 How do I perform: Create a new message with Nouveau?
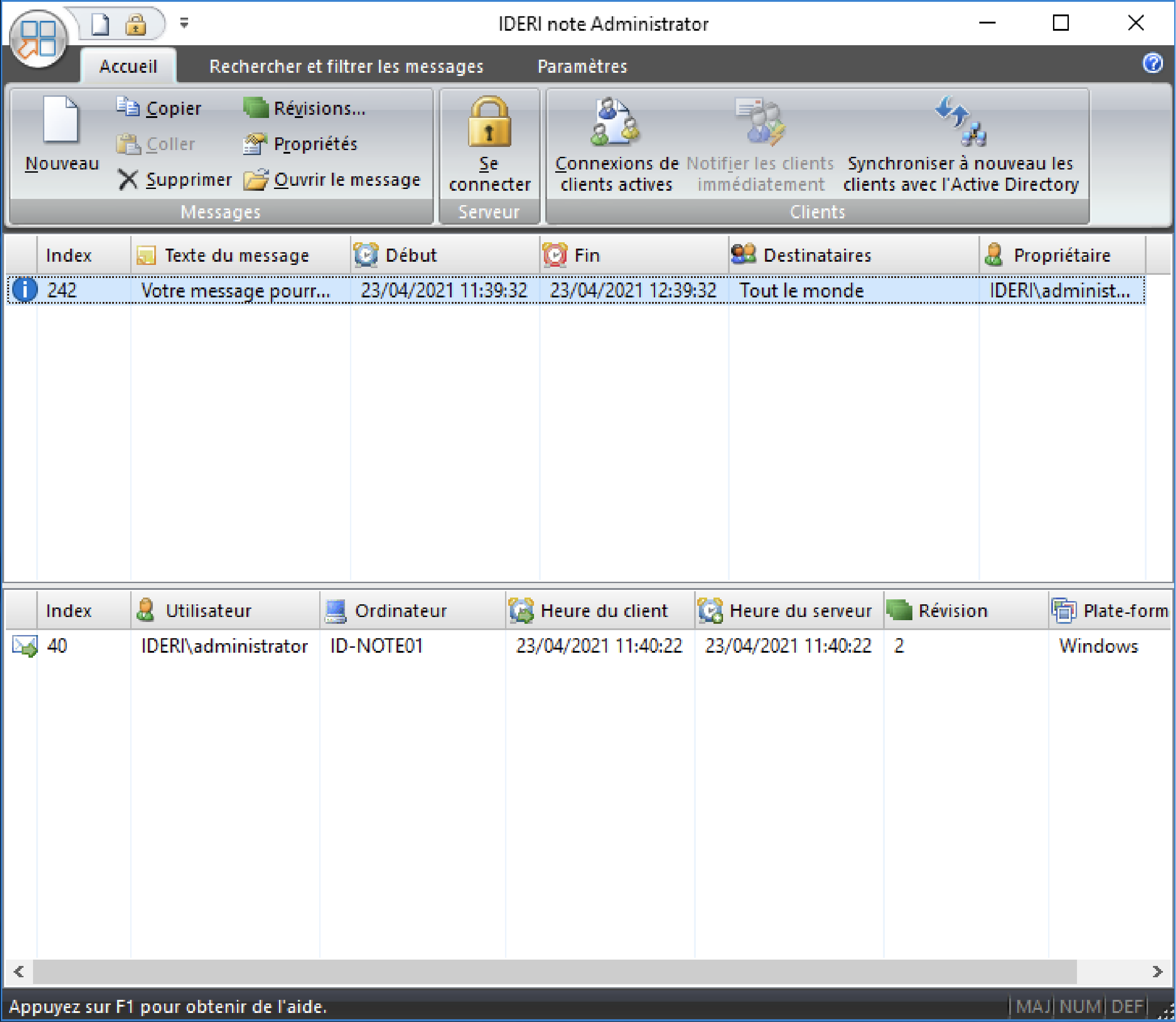click(61, 135)
